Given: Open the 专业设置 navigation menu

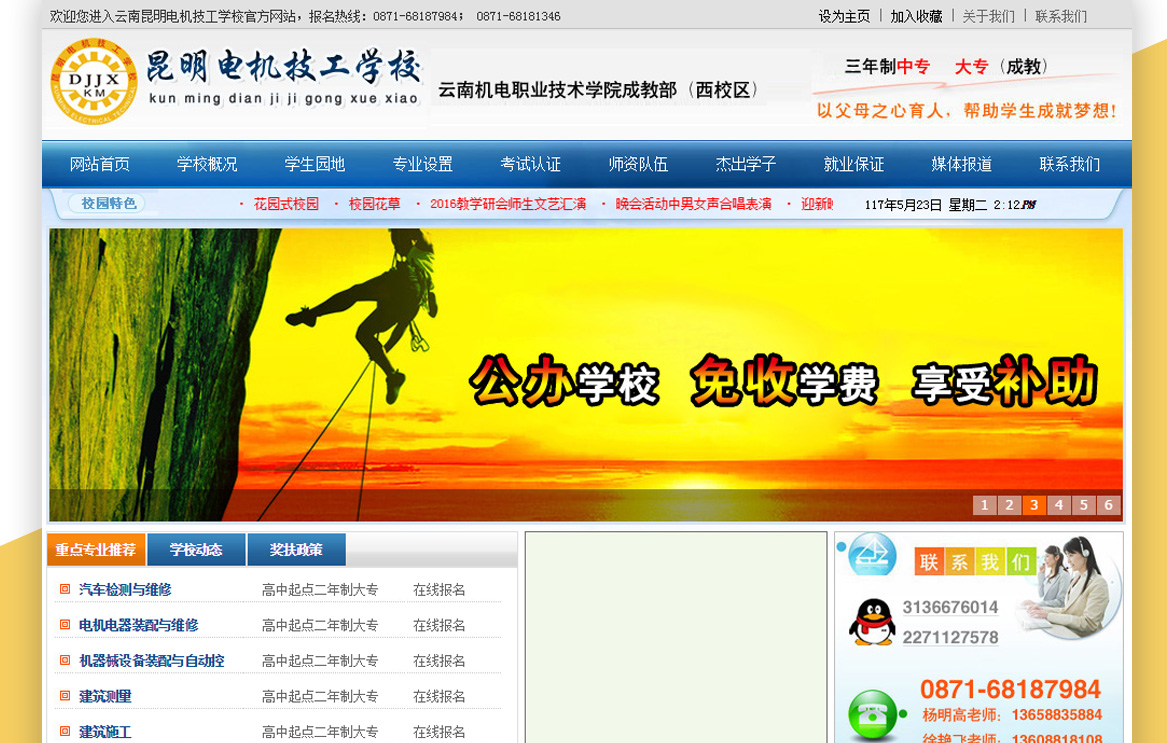Looking at the screenshot, I should (x=422, y=164).
